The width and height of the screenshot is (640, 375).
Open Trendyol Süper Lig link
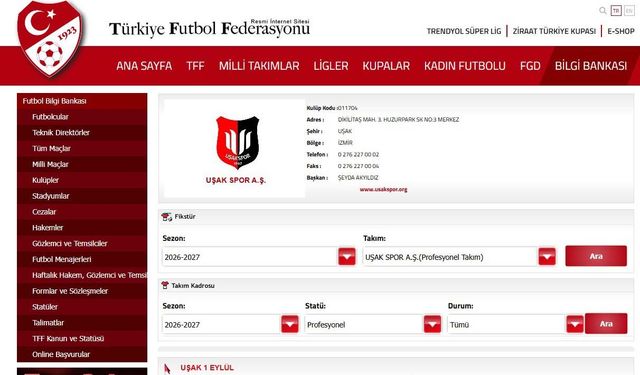(464, 31)
